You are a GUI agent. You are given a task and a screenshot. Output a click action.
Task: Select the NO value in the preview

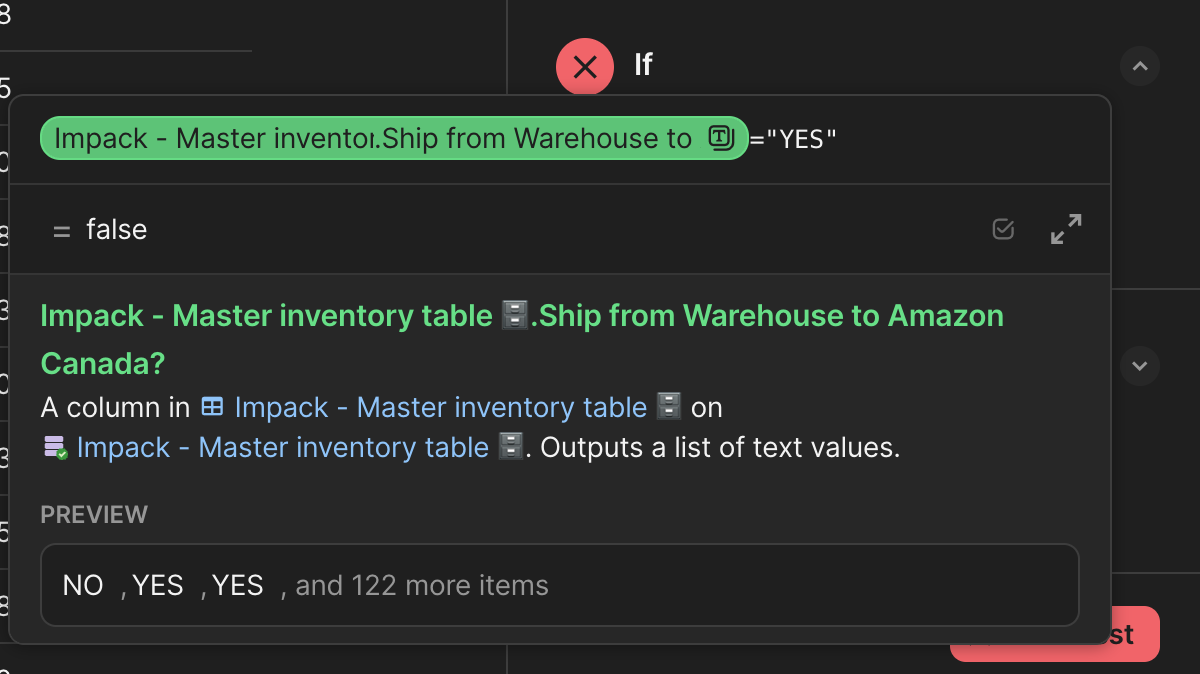click(x=83, y=585)
